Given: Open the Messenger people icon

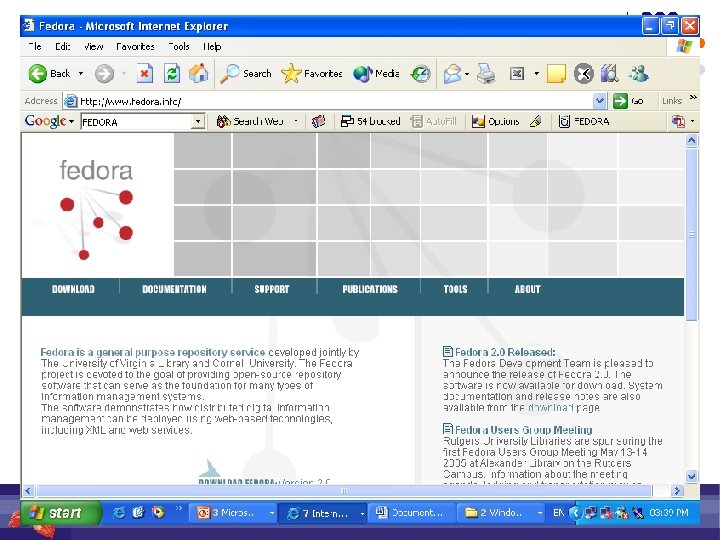Looking at the screenshot, I should 639,73.
